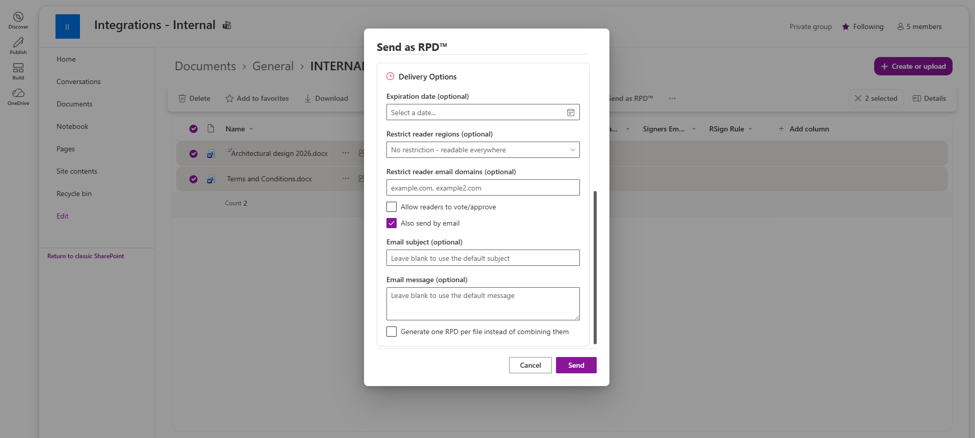This screenshot has height=438, width=975.
Task: Go to Home in the site navigation
Action: tap(66, 59)
